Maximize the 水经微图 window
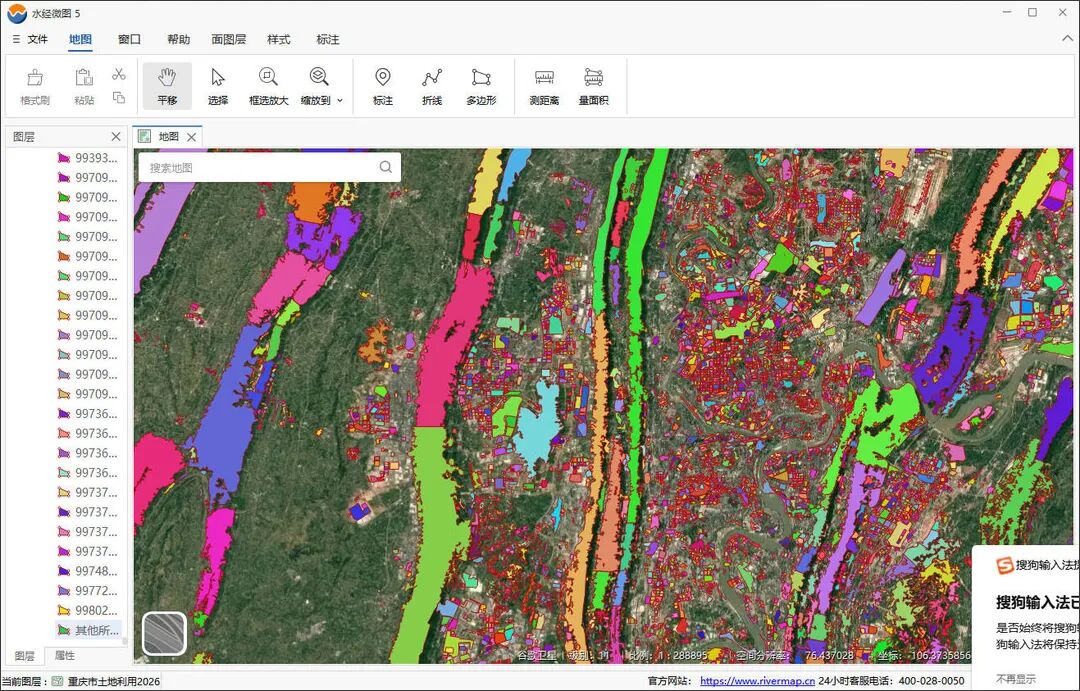 [1032, 12]
